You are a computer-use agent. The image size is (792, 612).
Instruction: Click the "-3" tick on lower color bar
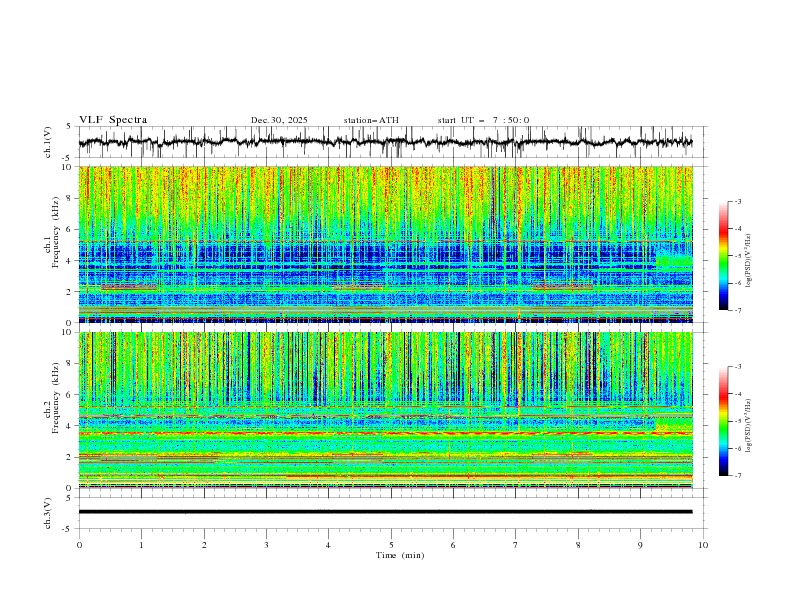pyautogui.click(x=738, y=367)
